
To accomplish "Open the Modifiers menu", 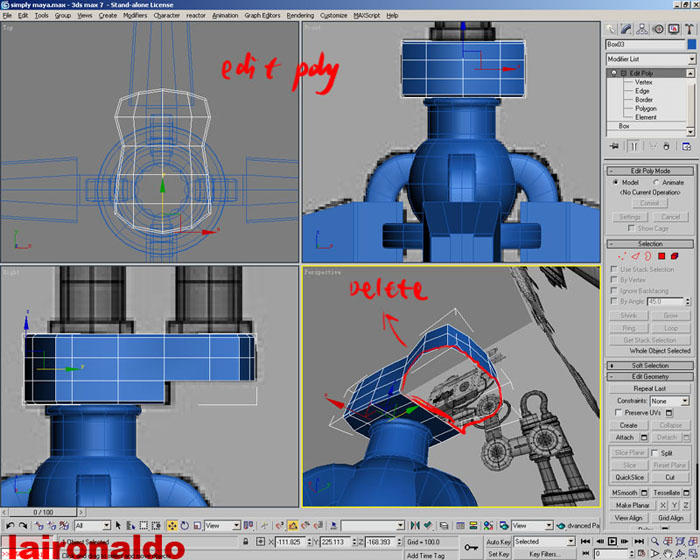I will coord(134,16).
